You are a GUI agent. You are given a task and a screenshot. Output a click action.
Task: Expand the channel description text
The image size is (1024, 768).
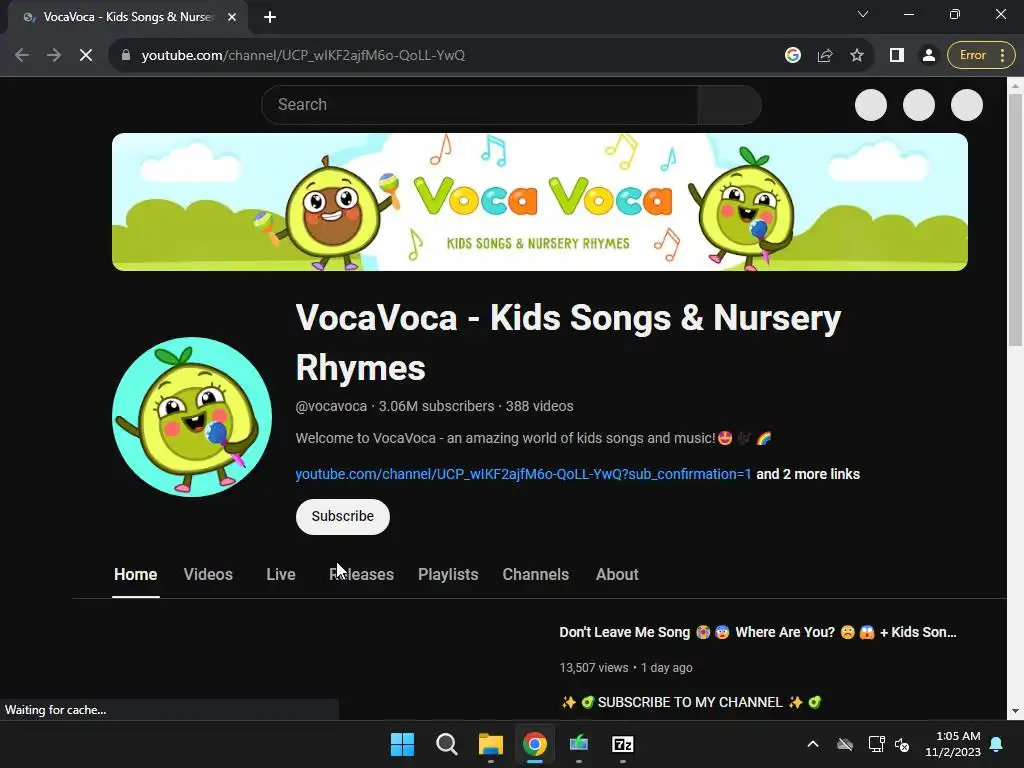533,438
